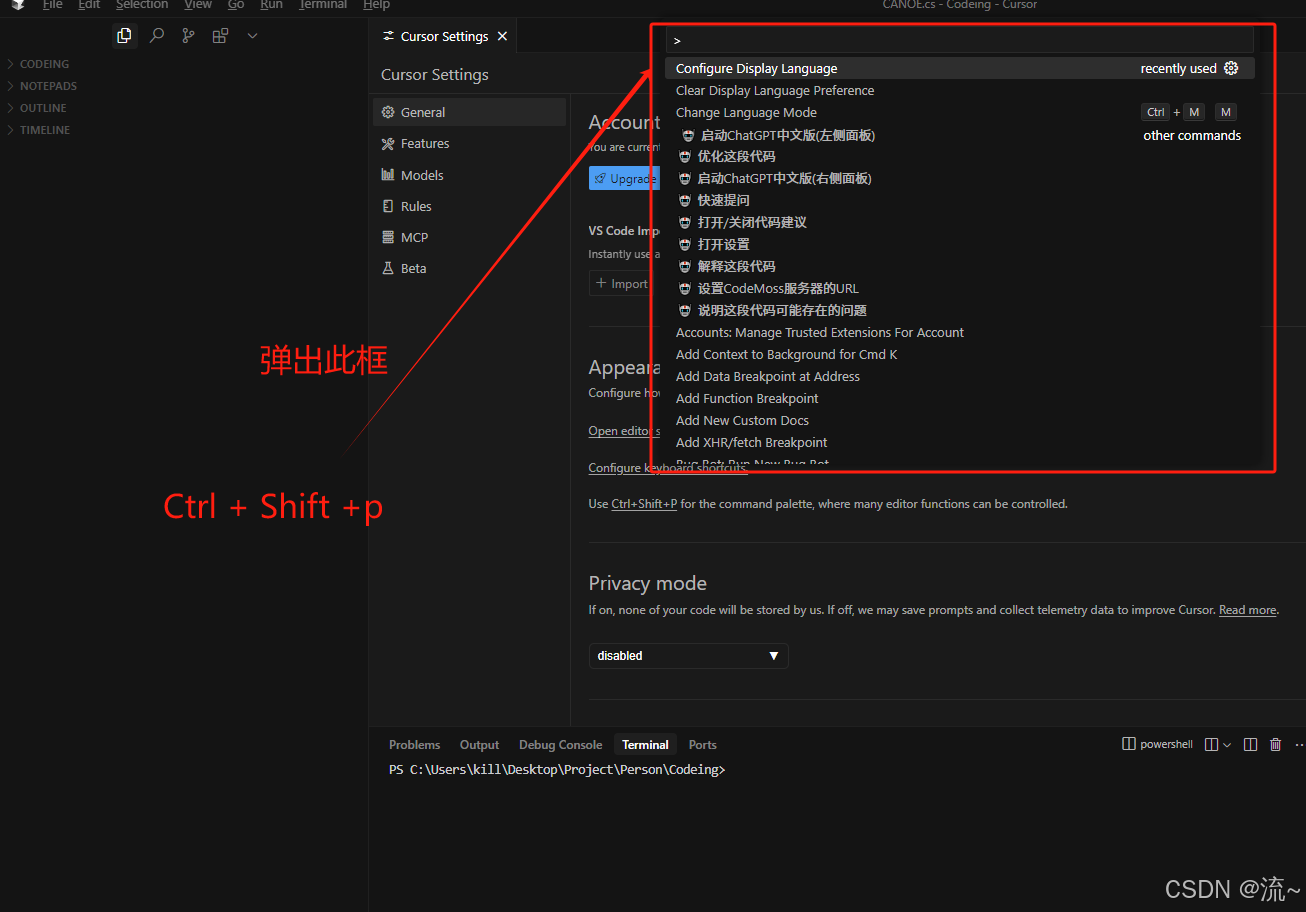Click gear icon on Configure Display Language row
The width and height of the screenshot is (1306, 912).
pyautogui.click(x=1231, y=68)
